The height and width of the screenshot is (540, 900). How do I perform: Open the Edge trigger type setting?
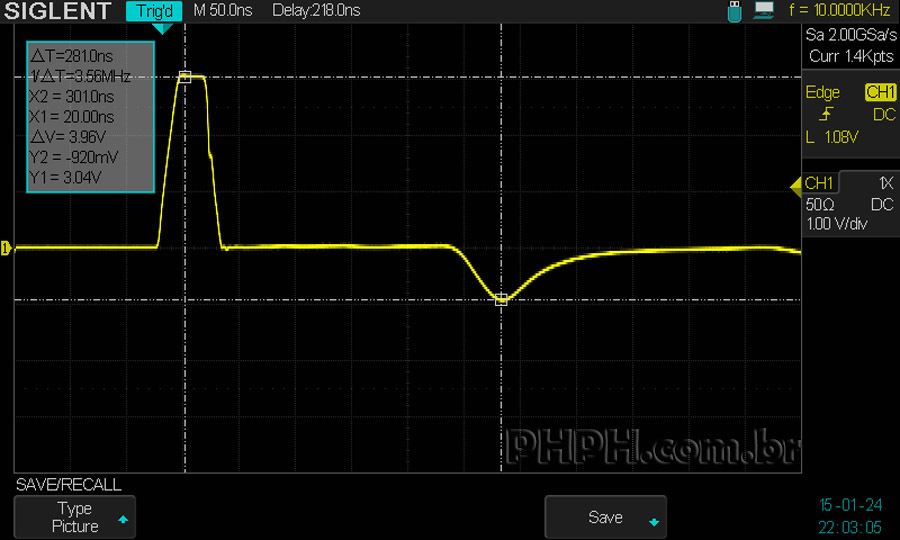tap(822, 92)
